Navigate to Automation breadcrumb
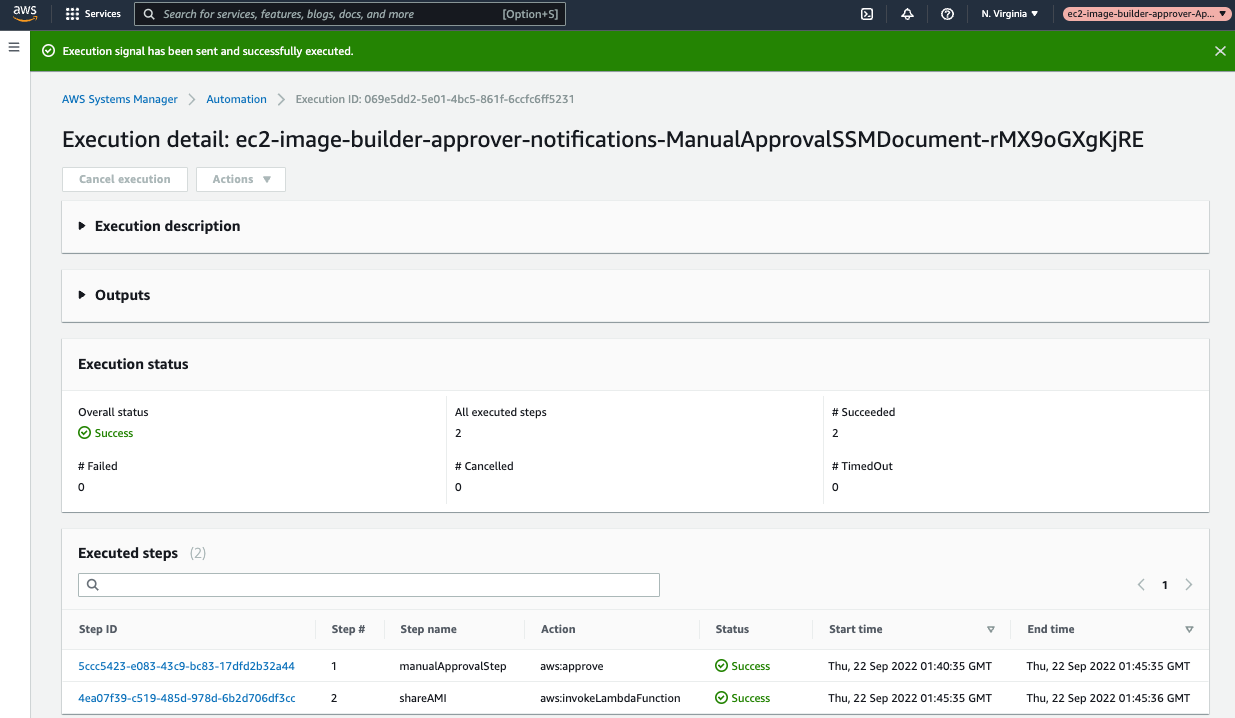Viewport: 1235px width, 718px height. pos(236,99)
